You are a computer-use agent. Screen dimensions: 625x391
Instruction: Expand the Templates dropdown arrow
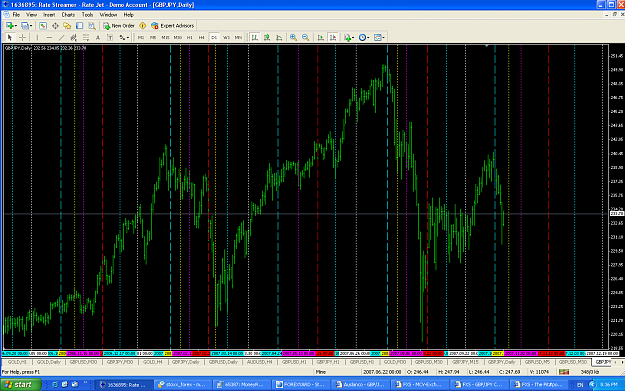tap(383, 38)
